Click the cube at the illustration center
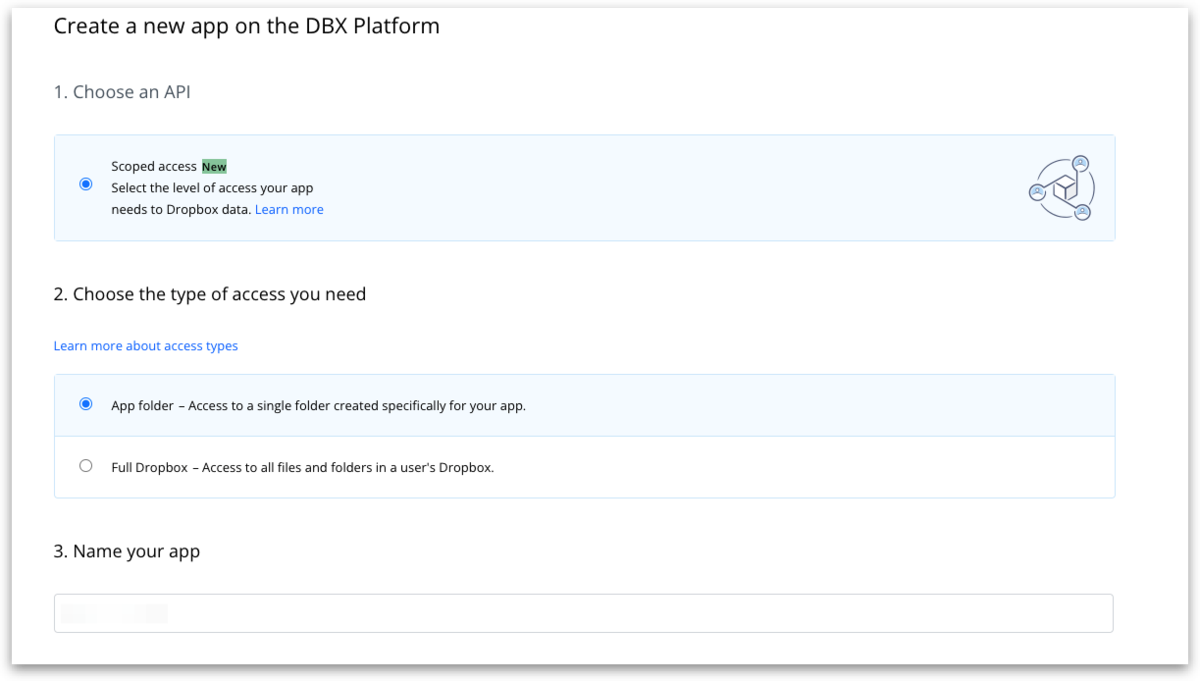1200x681 pixels. [x=1067, y=188]
